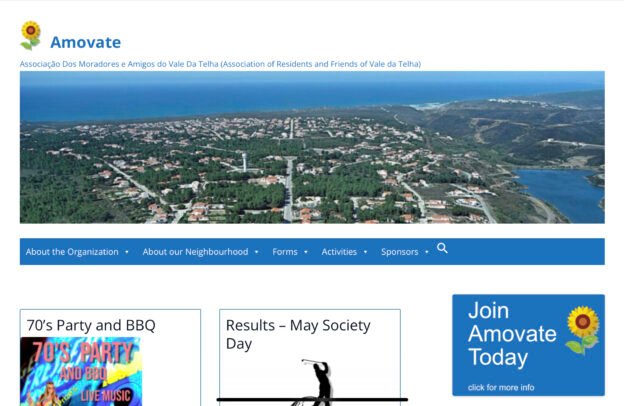
Task: Open the Results – May Society Day post
Action: tap(298, 334)
